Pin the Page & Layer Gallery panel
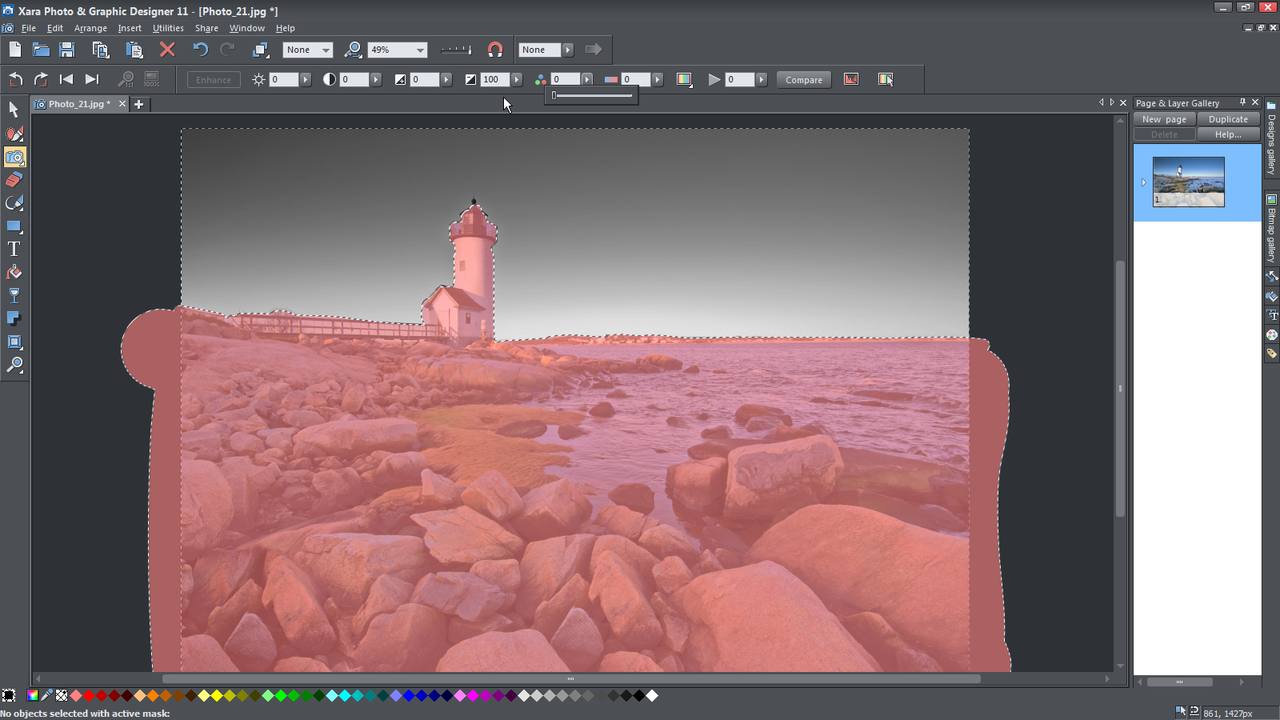This screenshot has width=1280, height=720. (1243, 102)
